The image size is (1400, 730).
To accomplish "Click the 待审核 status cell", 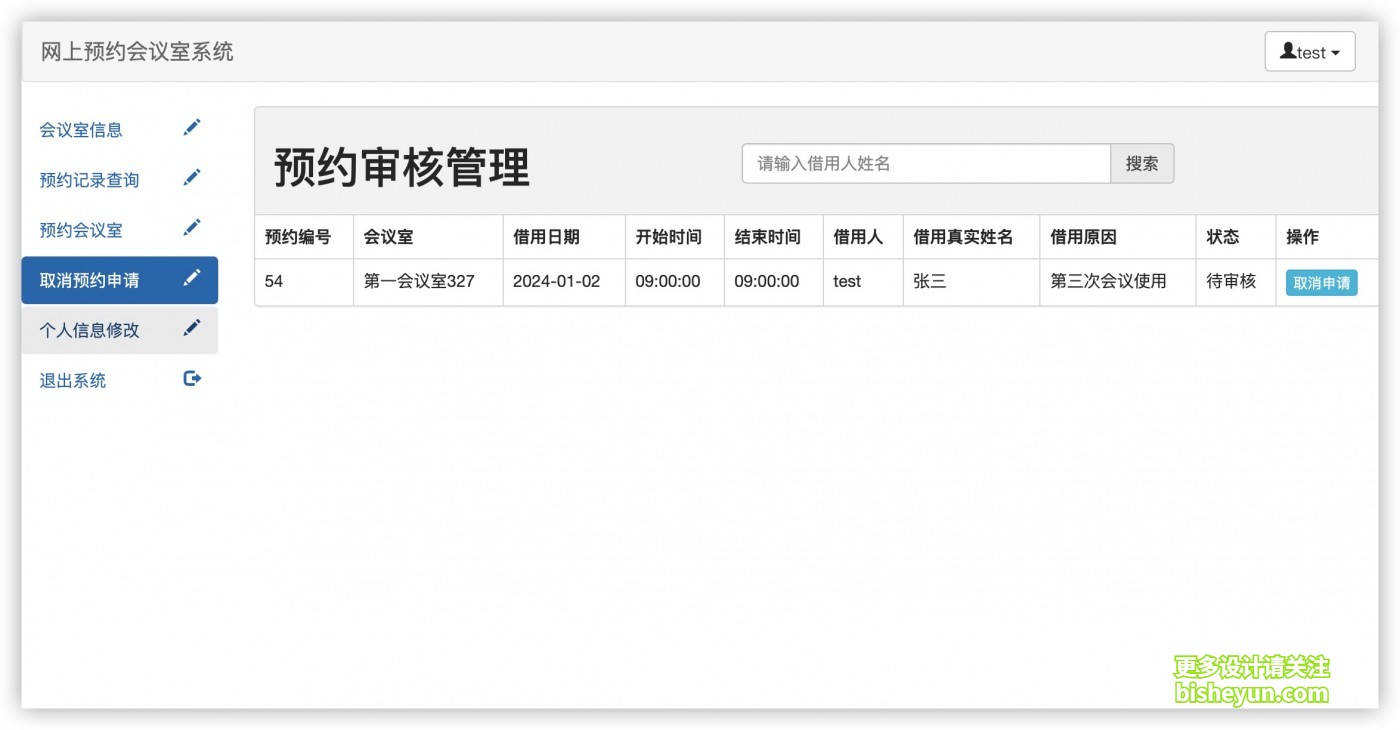I will click(x=1236, y=282).
